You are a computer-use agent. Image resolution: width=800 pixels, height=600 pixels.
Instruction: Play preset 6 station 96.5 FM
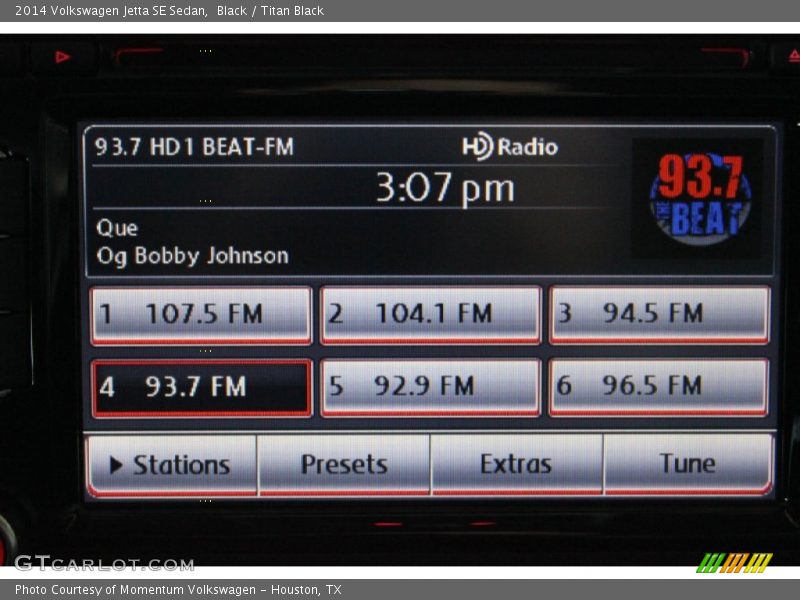659,387
